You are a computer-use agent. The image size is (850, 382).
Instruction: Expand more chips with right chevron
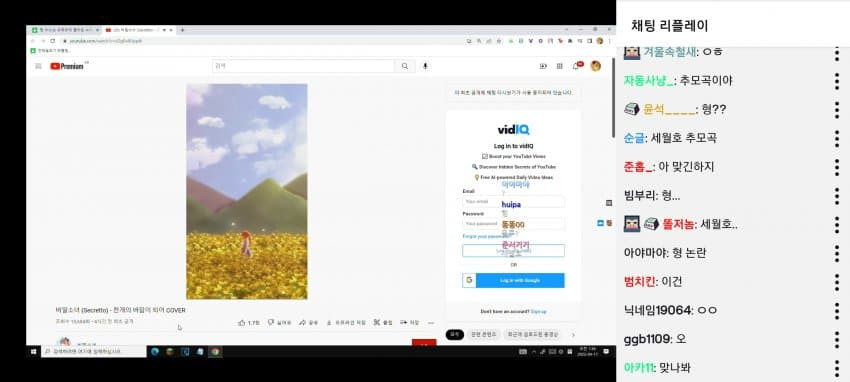click(574, 335)
